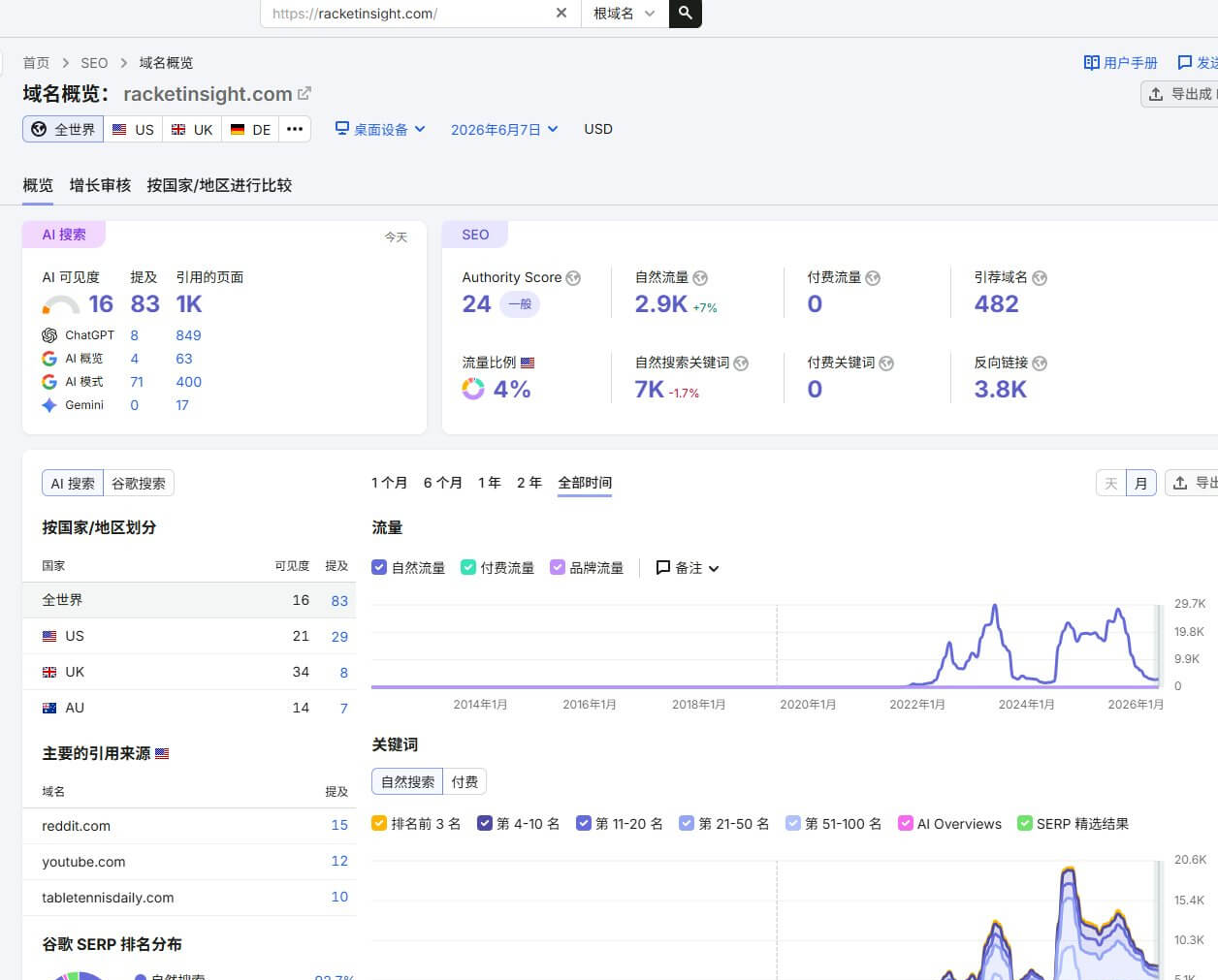
Task: Select the 自然搜索 keywords tab
Action: 407,781
